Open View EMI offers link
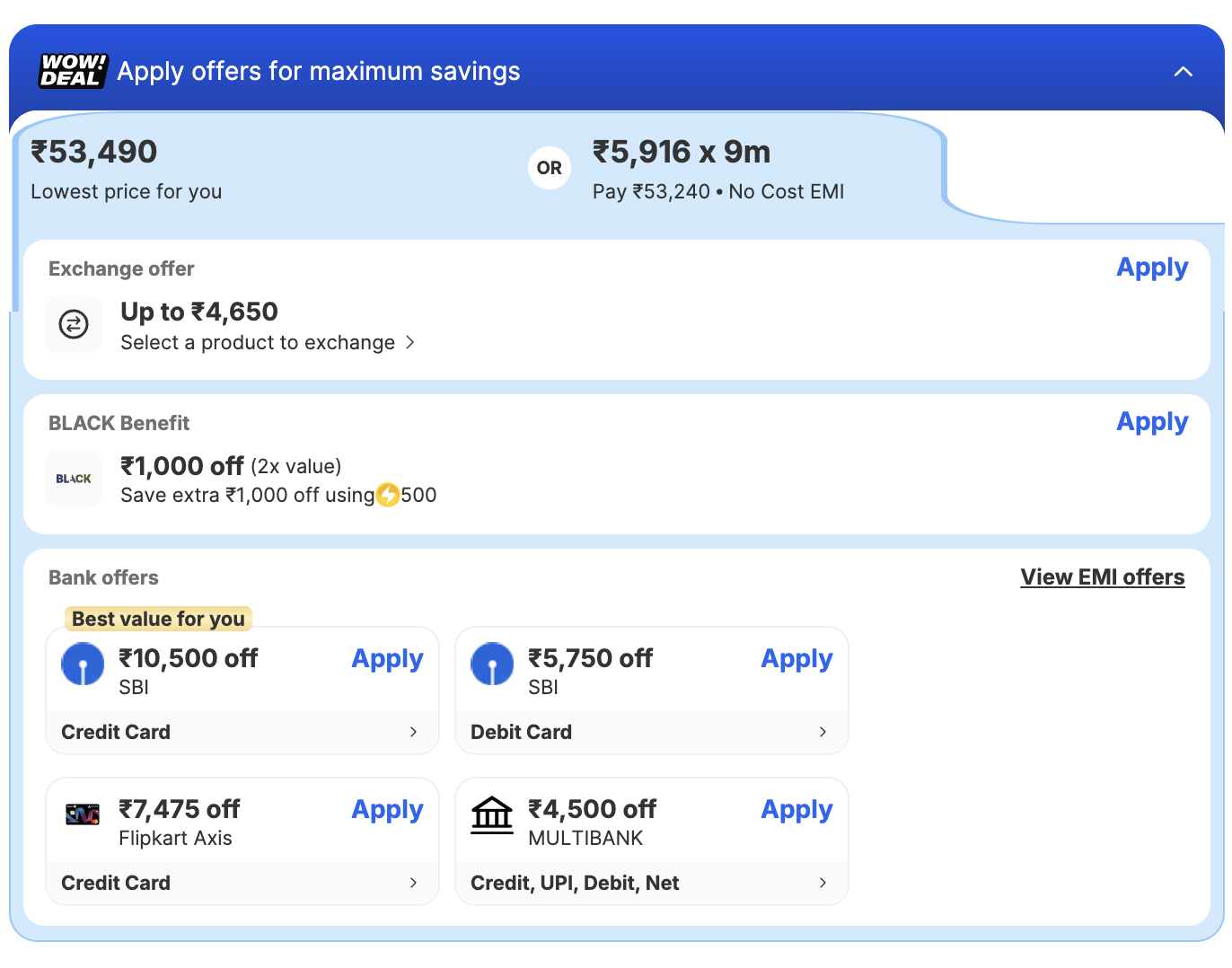 pyautogui.click(x=1102, y=577)
